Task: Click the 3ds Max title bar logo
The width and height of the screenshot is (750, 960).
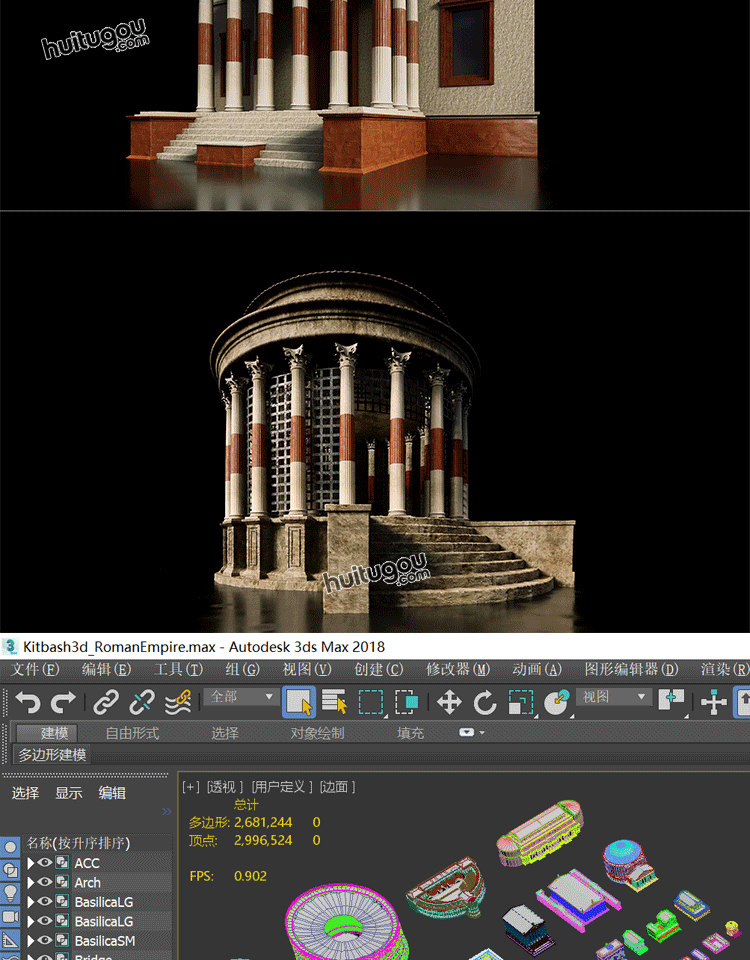Action: (x=10, y=647)
